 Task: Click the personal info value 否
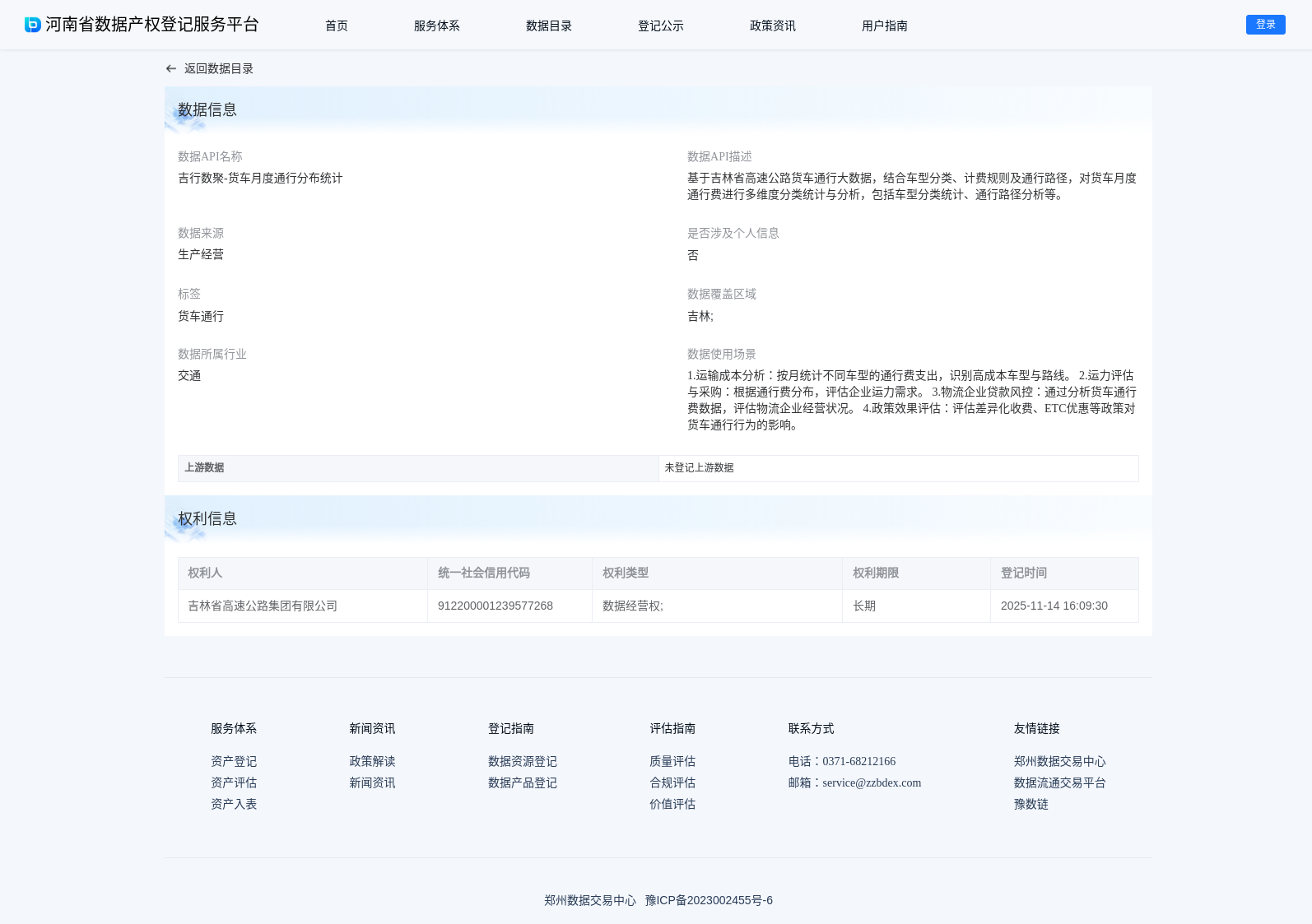(x=693, y=255)
